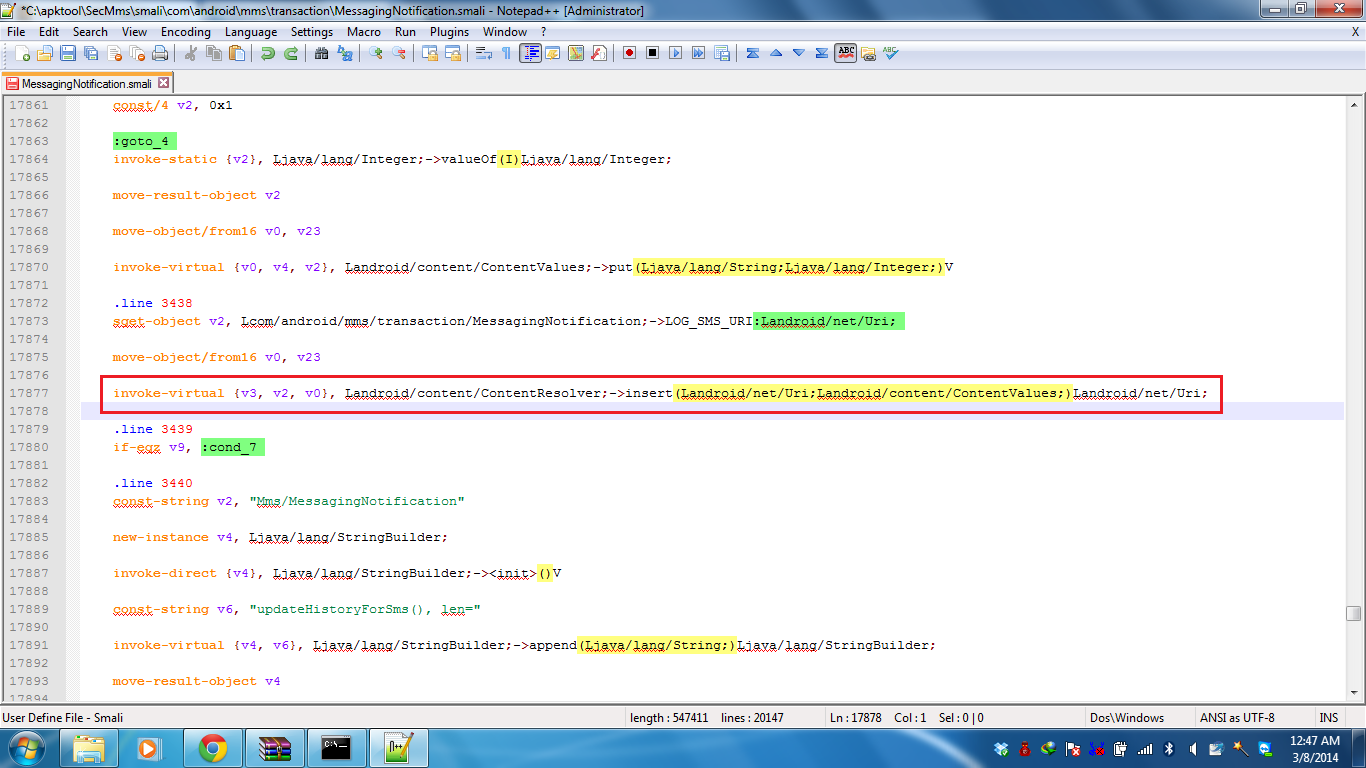Open the Macro menu
Screen dimensions: 1366x768
coord(364,32)
